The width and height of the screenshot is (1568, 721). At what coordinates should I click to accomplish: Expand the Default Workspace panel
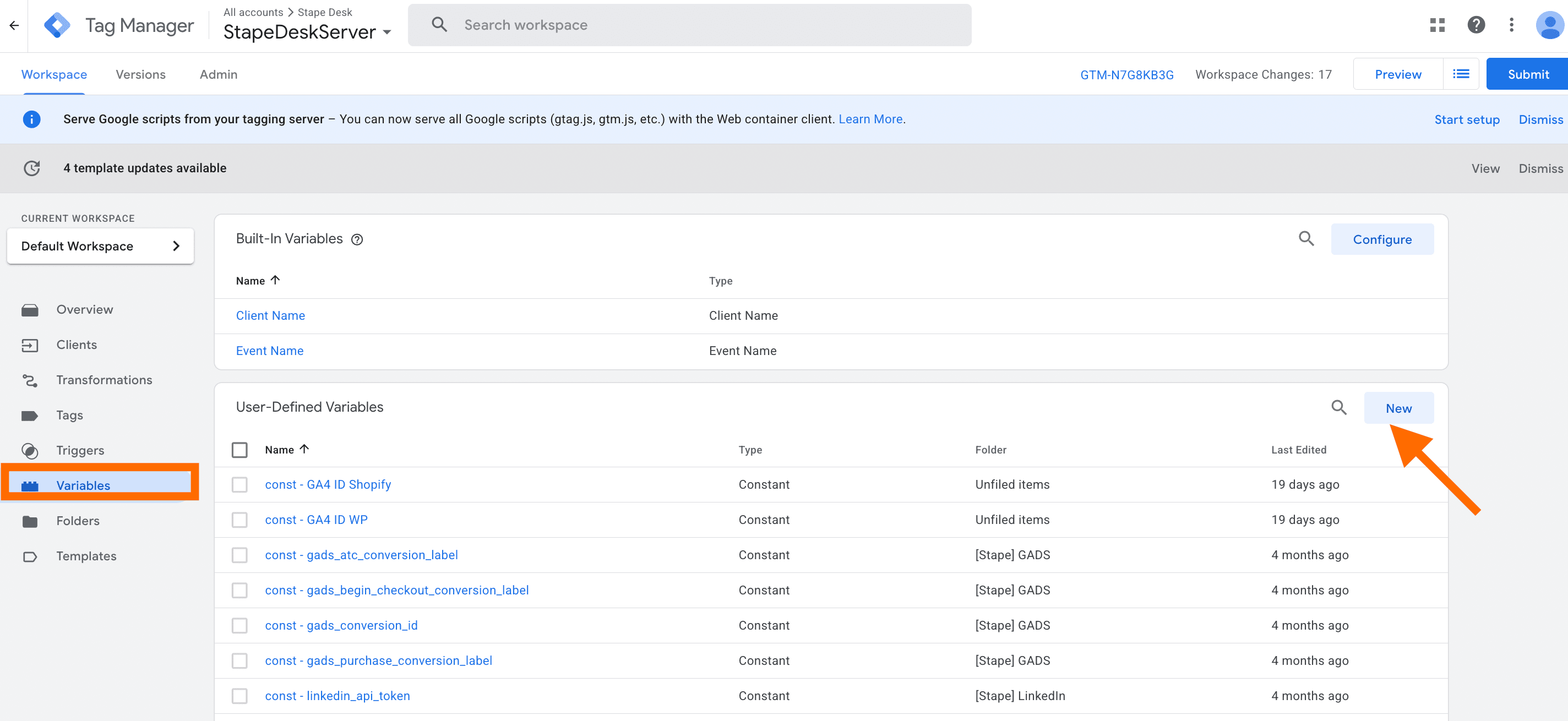click(x=176, y=246)
